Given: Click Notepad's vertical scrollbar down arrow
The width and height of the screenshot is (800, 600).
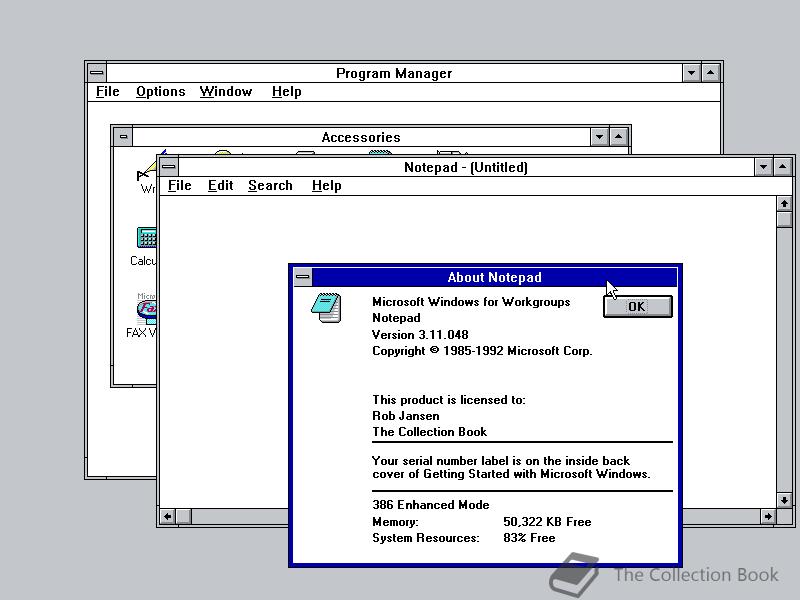Looking at the screenshot, I should [x=784, y=500].
